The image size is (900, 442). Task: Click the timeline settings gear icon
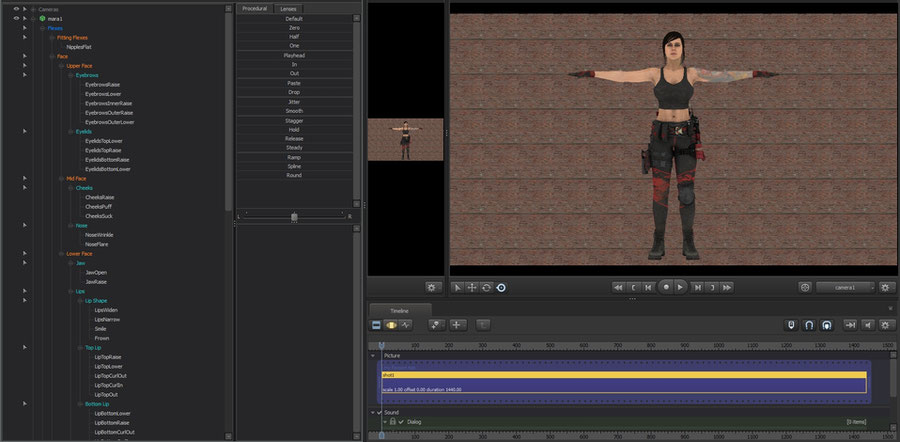[x=884, y=324]
